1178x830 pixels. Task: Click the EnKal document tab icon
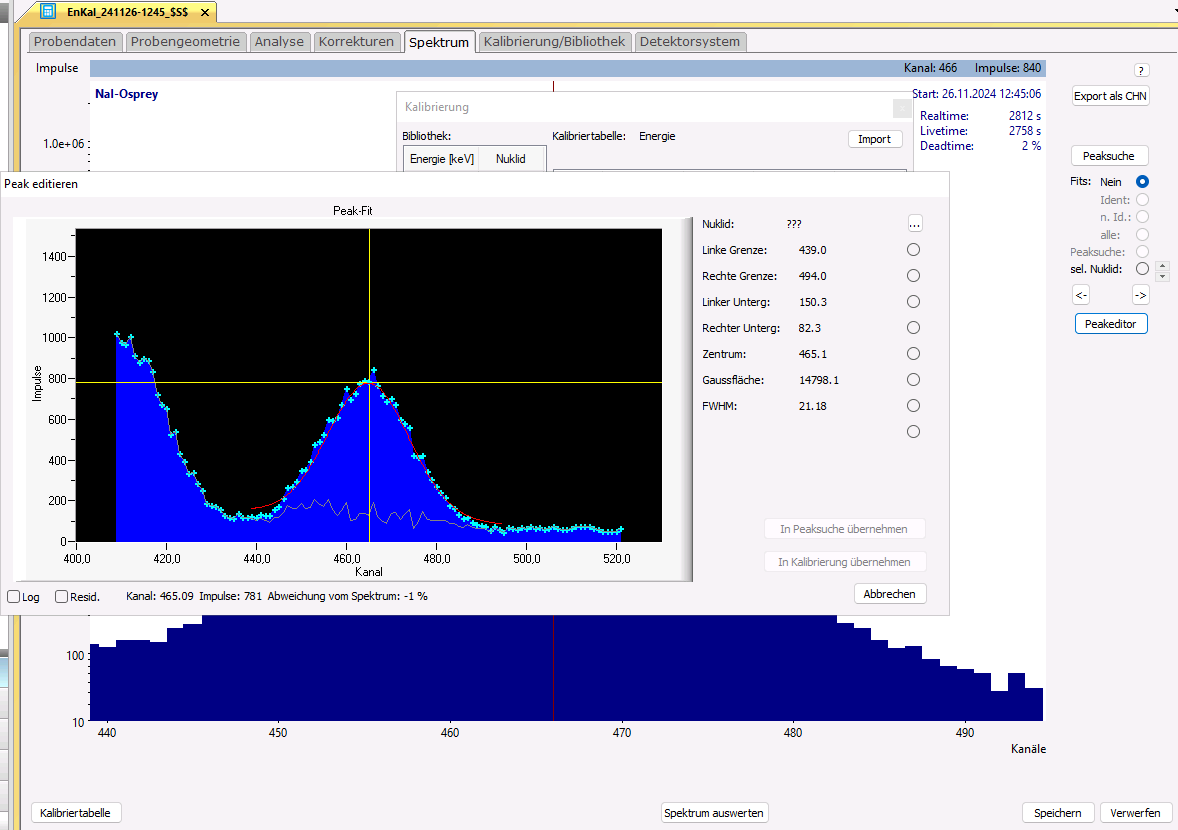click(x=47, y=10)
